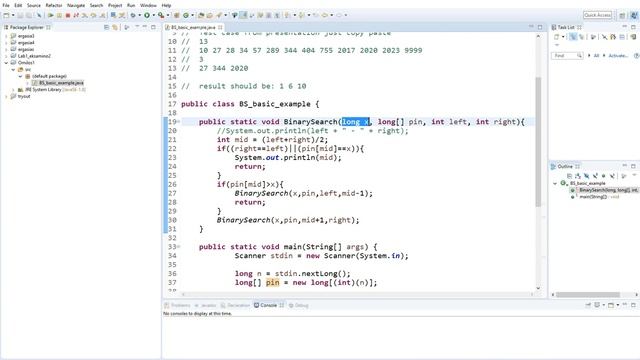Screen dimensions: 640x360
Task: Open the External Tools dropdown arrow
Action: coord(168,15)
